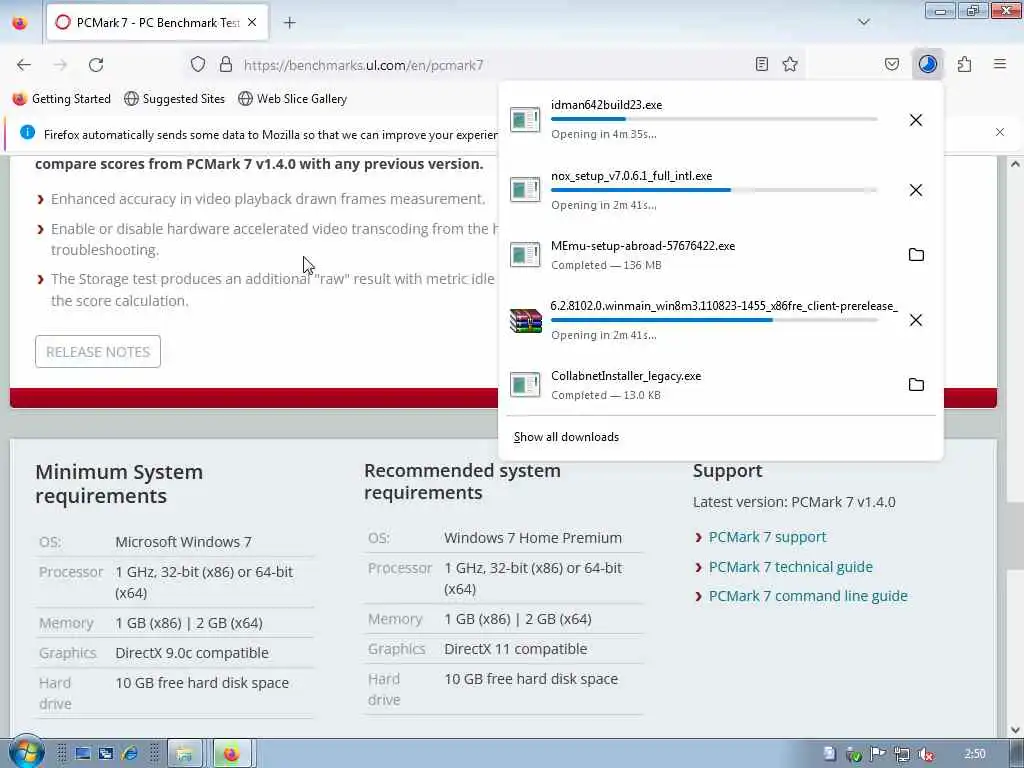The image size is (1024, 768).
Task: Open a new tab with plus button
Action: click(x=289, y=23)
